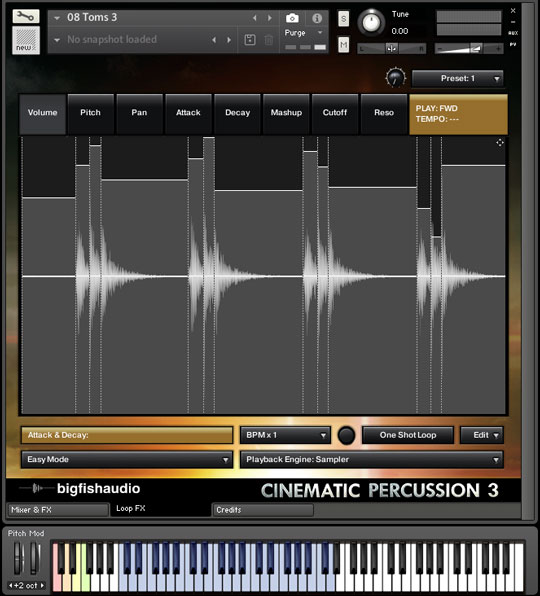540x596 pixels.
Task: Select the Mashup tab
Action: [286, 114]
